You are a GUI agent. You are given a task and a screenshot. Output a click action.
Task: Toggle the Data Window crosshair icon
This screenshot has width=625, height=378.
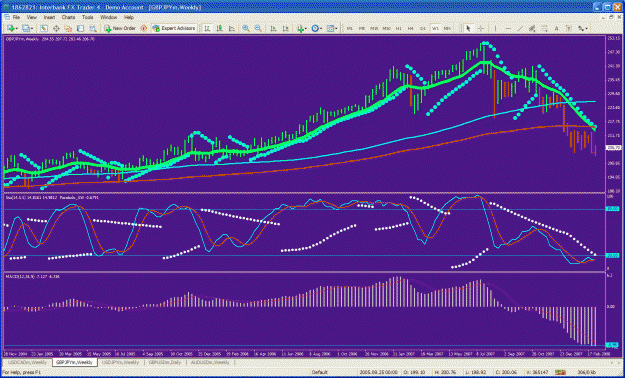[56, 28]
